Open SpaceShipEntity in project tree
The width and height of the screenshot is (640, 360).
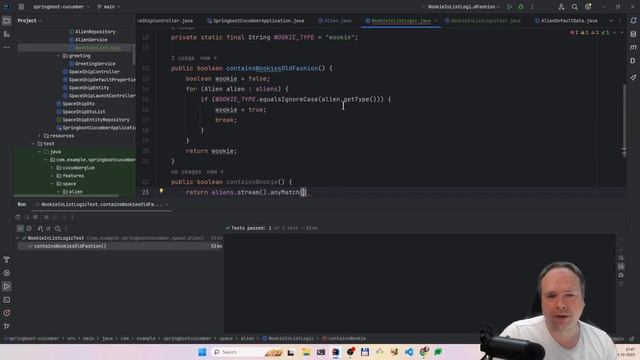(86, 88)
